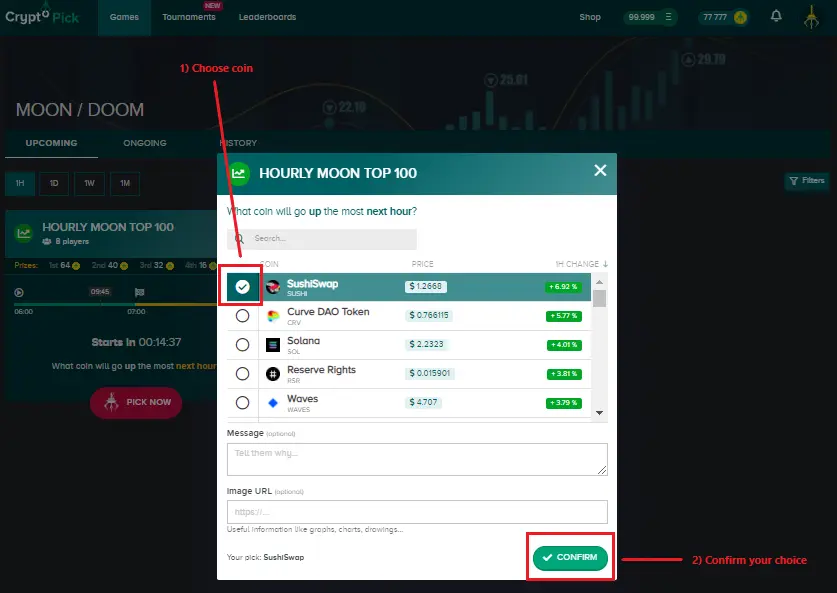Select the 1W timeframe filter
Viewport: 837px width, 593px height.
point(89,184)
